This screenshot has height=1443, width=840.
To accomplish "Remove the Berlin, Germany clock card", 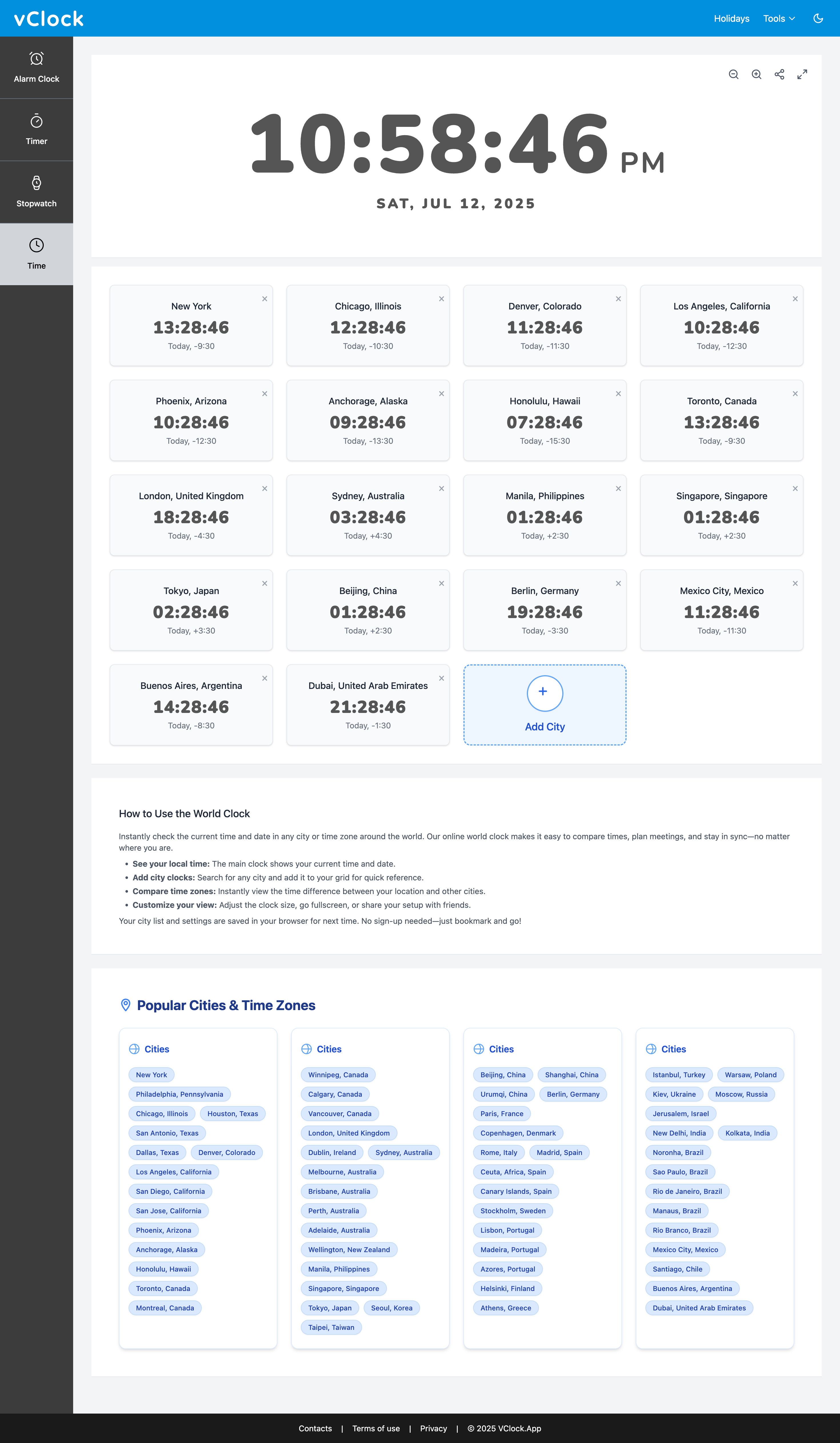I will tap(618, 583).
